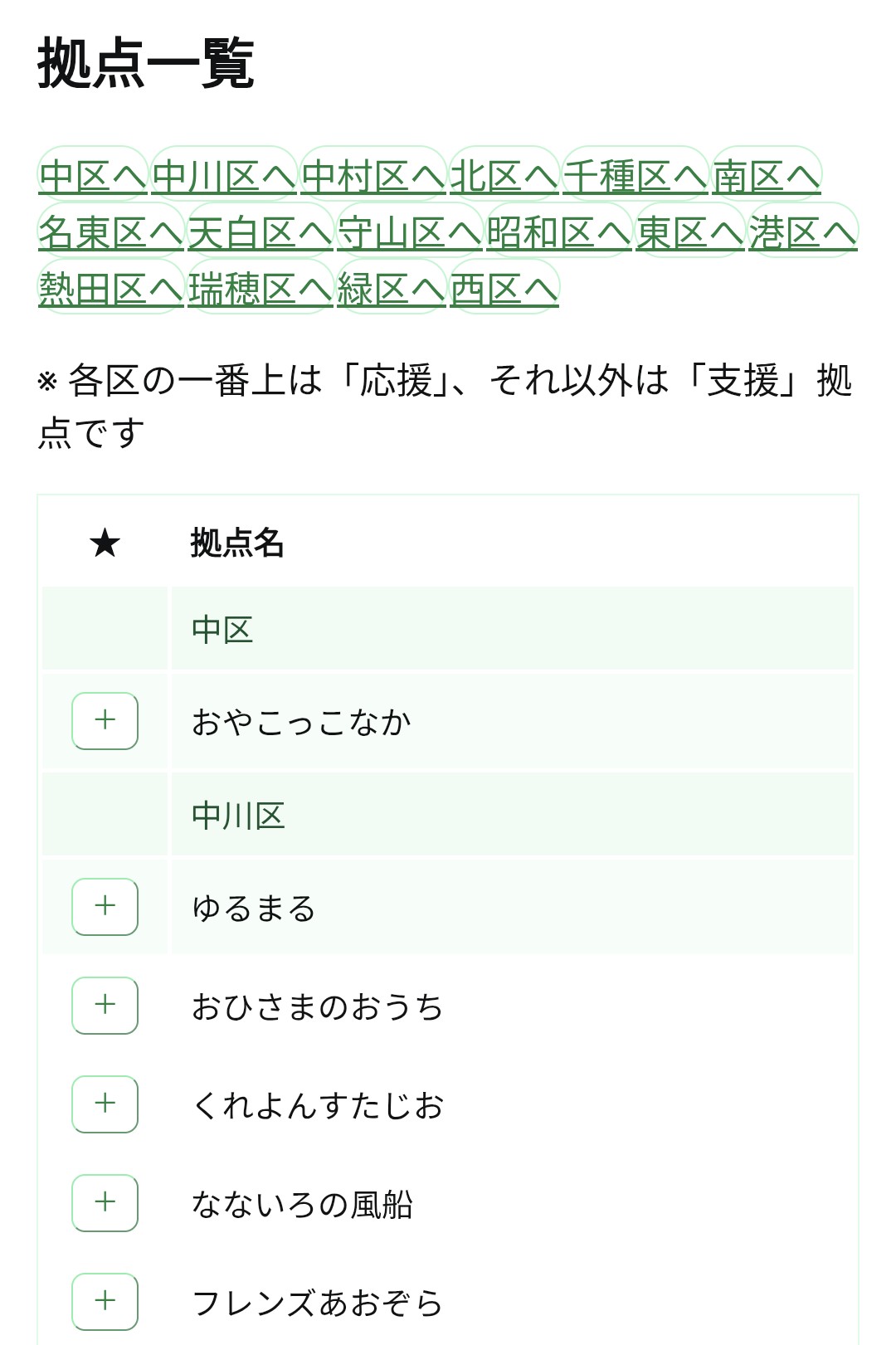
Task: Go to 熱田区へ link
Action: coord(111,289)
